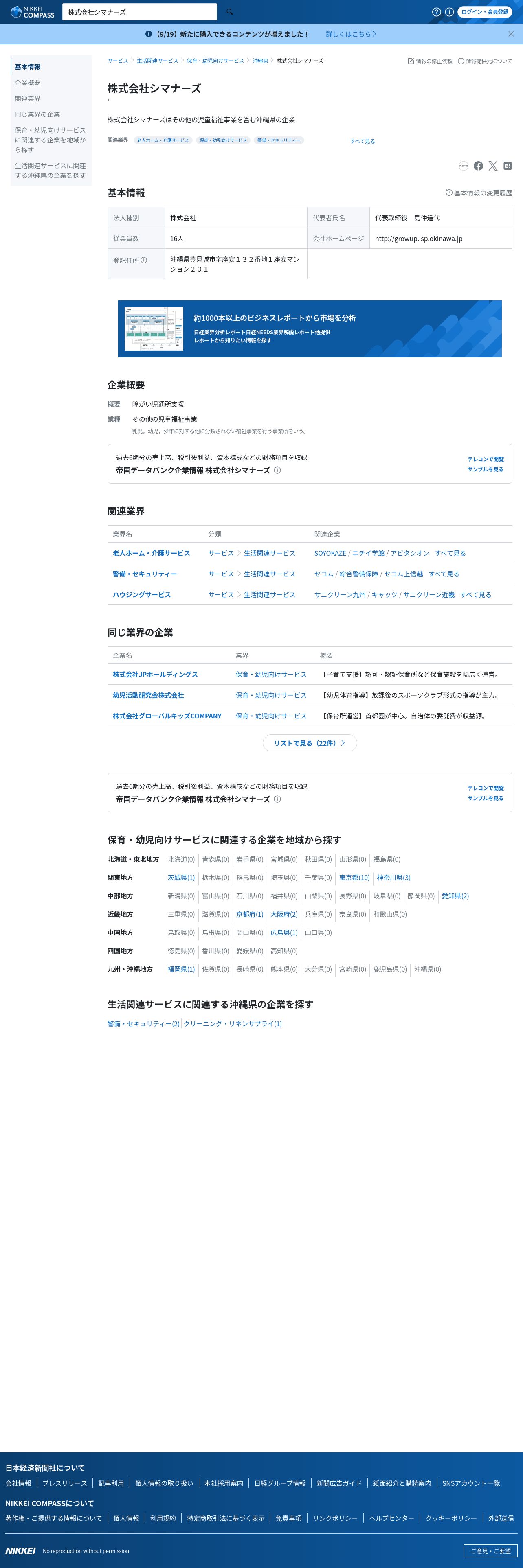Click the NIKKEI footer logo
Image resolution: width=523 pixels, height=1568 pixels.
[20, 1550]
